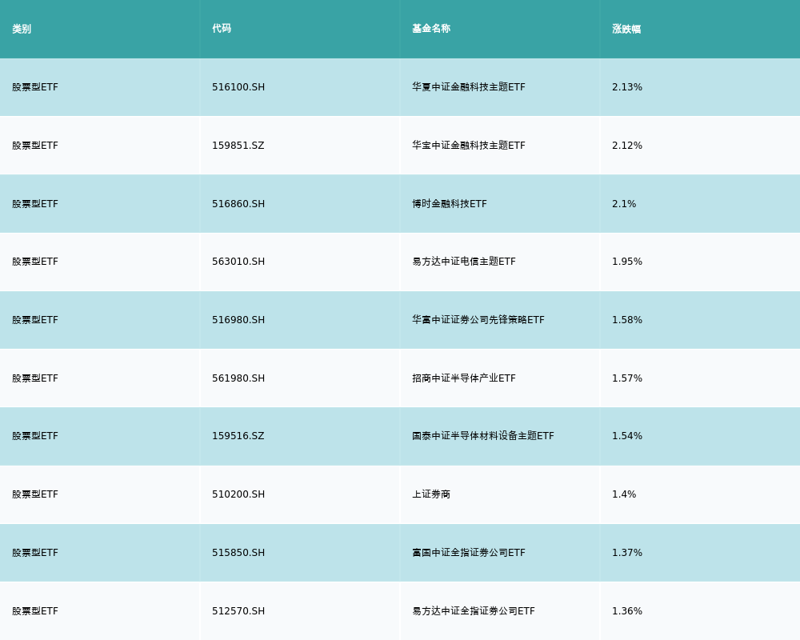The height and width of the screenshot is (640, 800).
Task: Select fund code 563010.SH
Action: click(x=238, y=261)
